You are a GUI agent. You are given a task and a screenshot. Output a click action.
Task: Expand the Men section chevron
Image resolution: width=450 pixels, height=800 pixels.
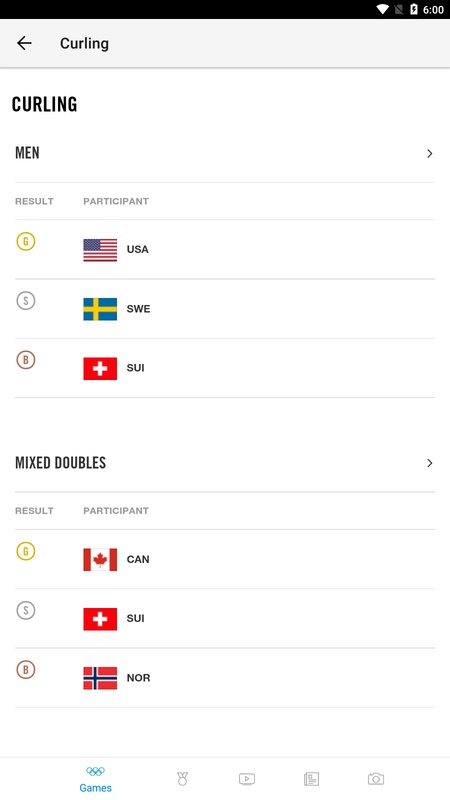click(x=430, y=154)
